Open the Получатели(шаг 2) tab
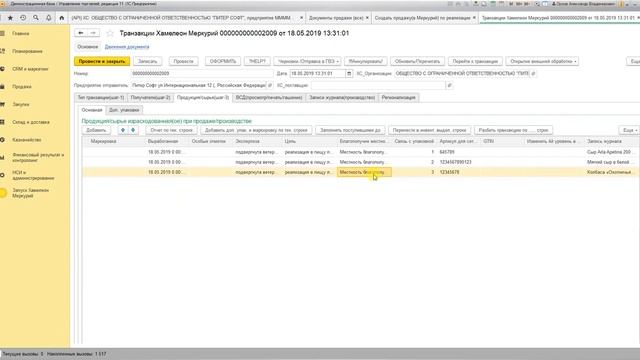The width and height of the screenshot is (640, 360). [x=150, y=98]
